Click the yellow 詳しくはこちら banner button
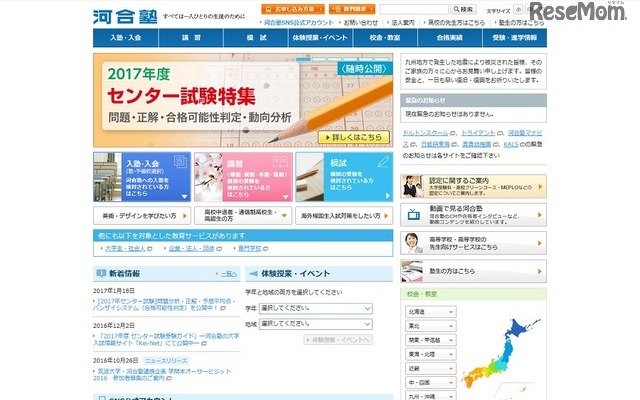The height and width of the screenshot is (400, 640). 353,138
